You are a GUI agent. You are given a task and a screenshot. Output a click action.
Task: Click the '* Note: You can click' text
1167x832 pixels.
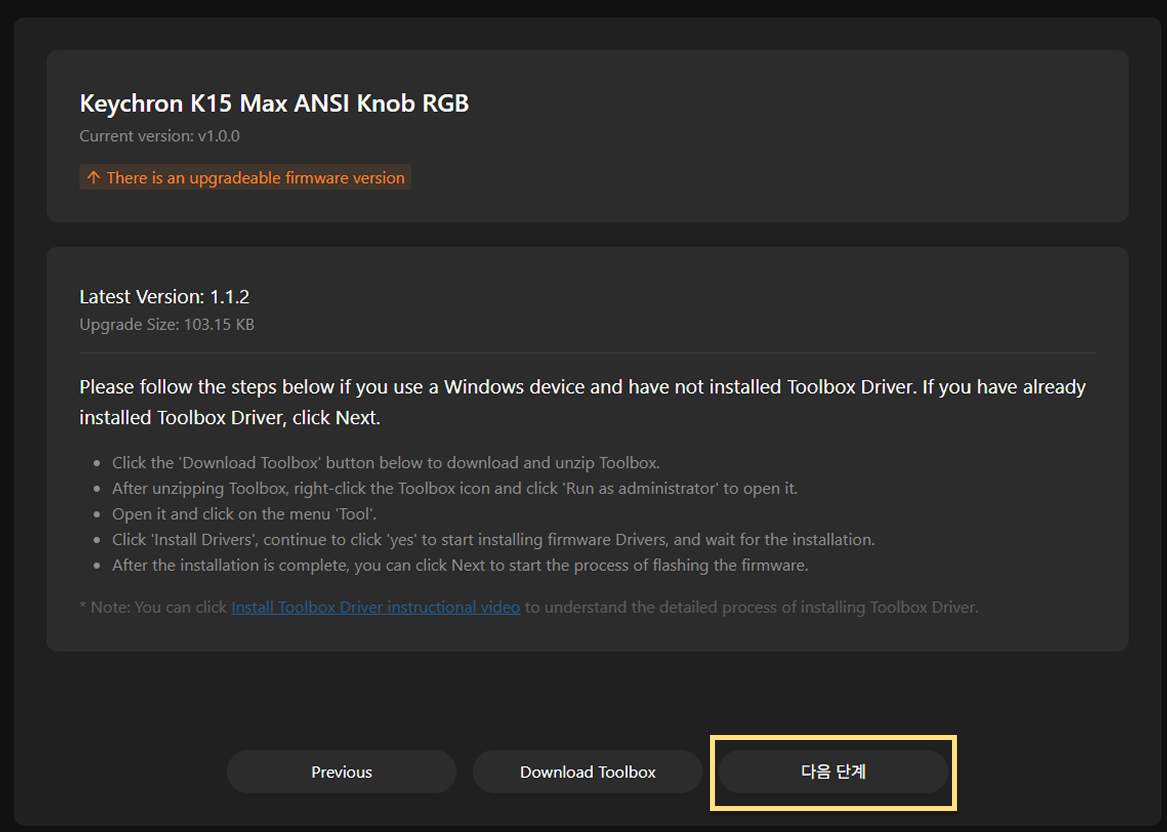point(153,607)
